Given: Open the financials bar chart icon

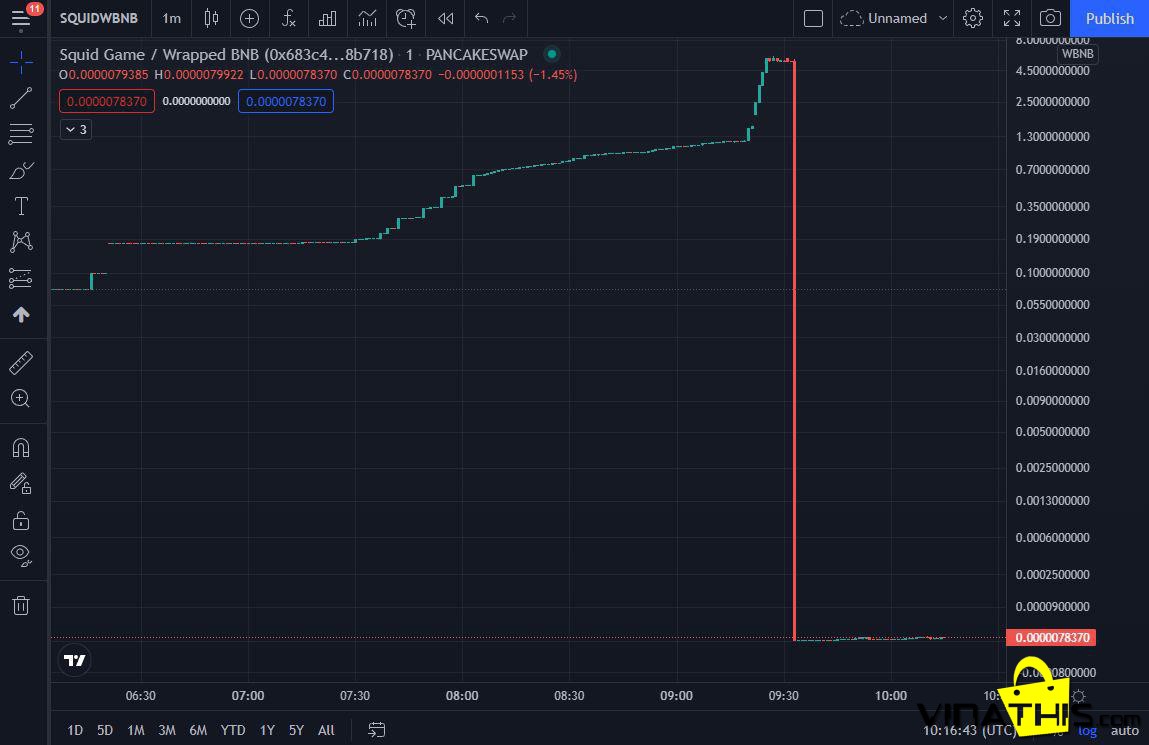Looking at the screenshot, I should pyautogui.click(x=328, y=18).
